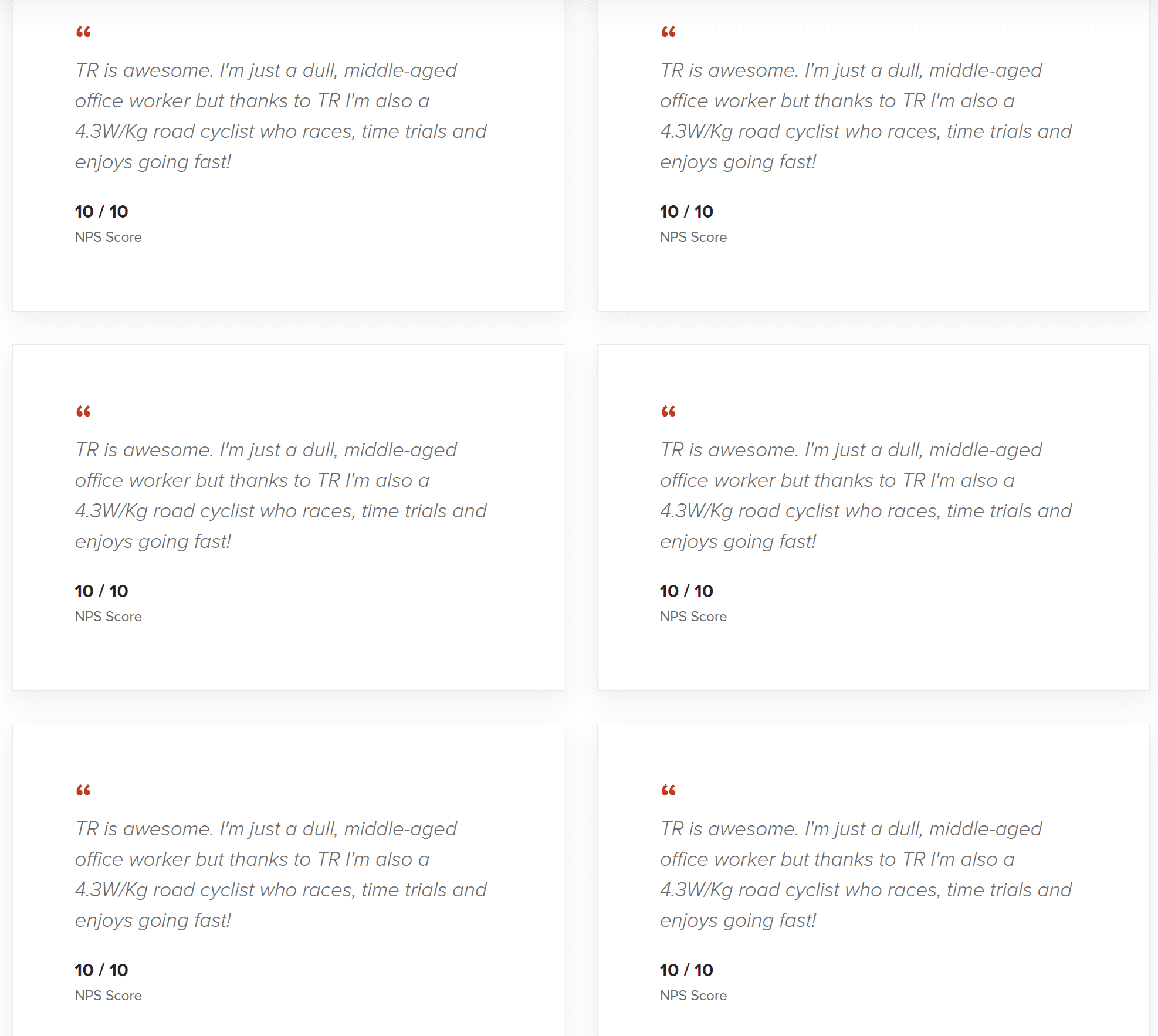Click the NPS Score label in top-right card

(693, 237)
